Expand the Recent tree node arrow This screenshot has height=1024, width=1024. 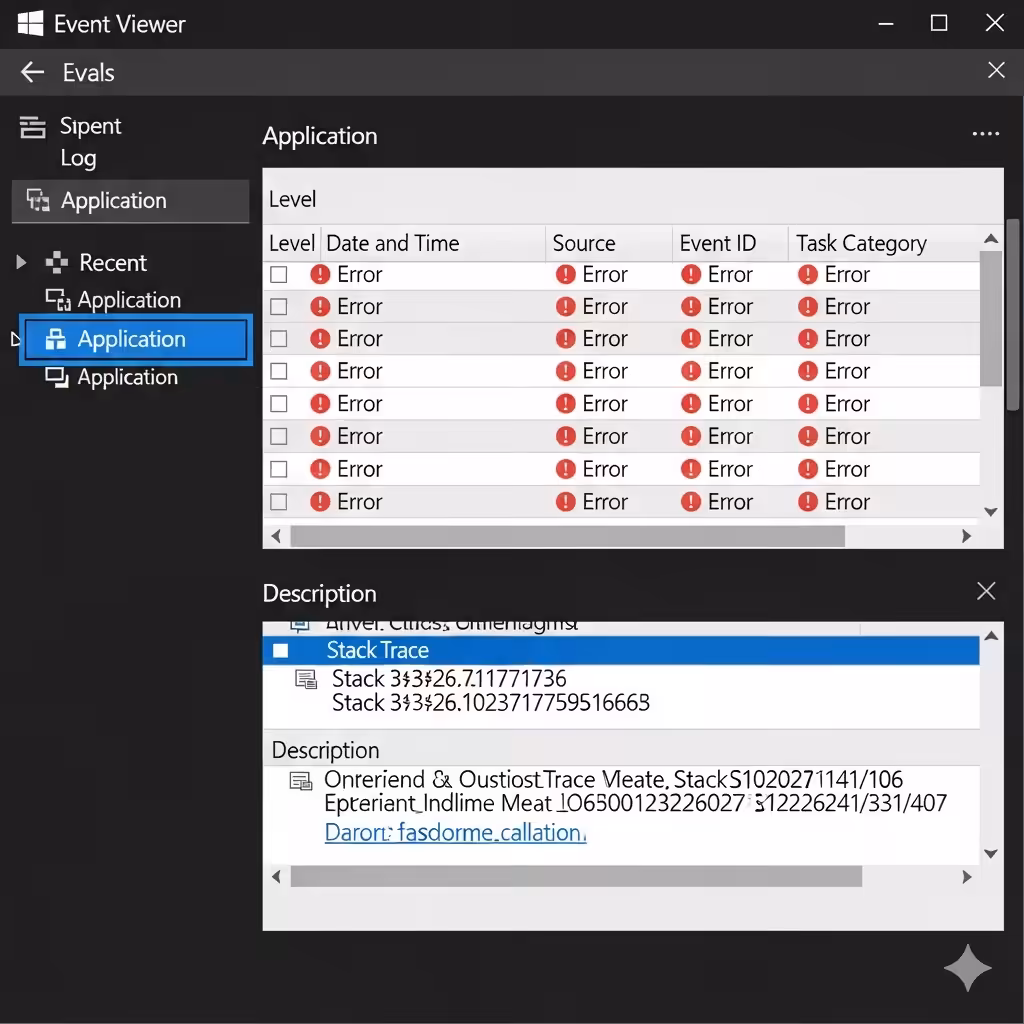21,262
